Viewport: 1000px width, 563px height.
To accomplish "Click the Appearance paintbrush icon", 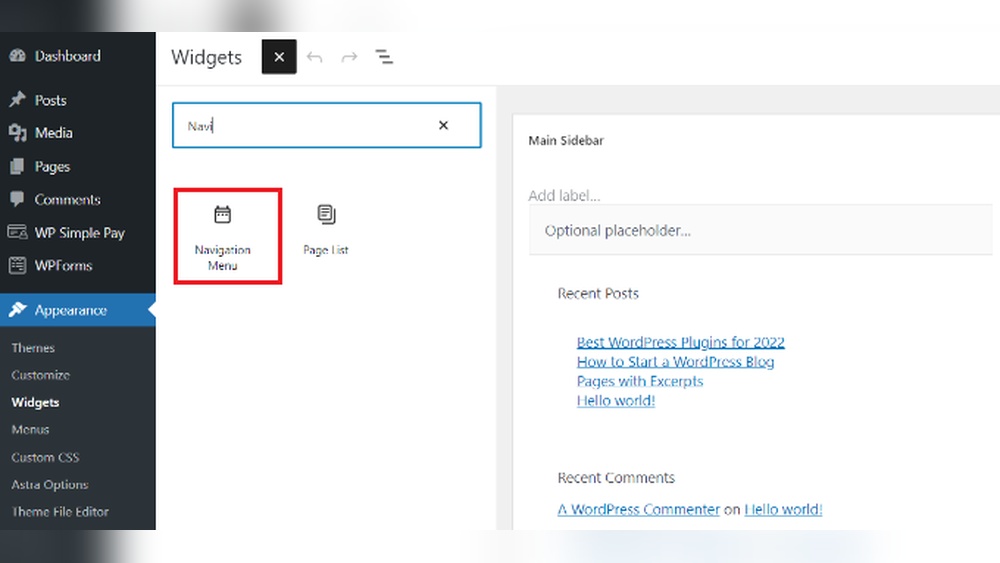I will 17,310.
